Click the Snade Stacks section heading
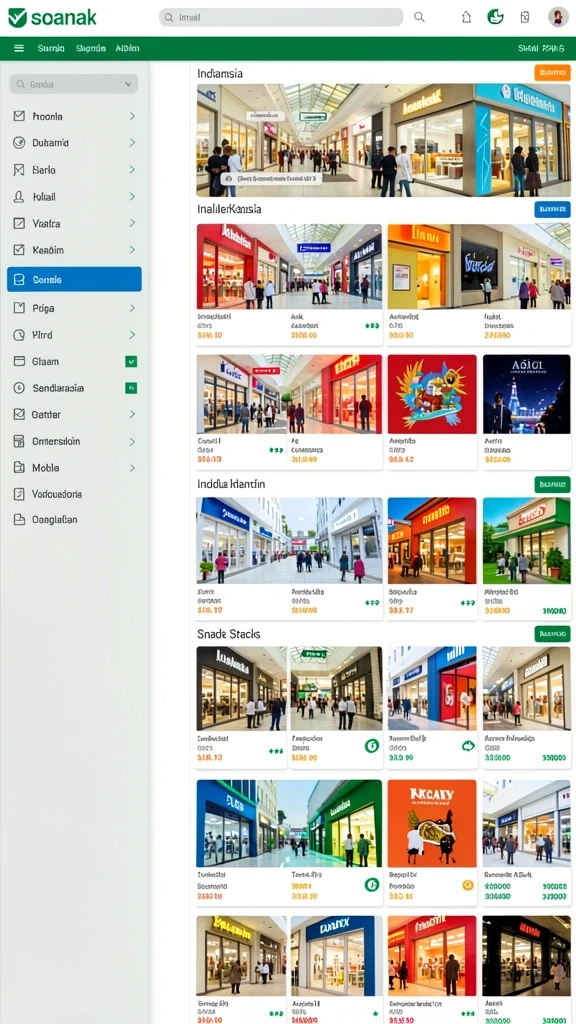 click(229, 634)
